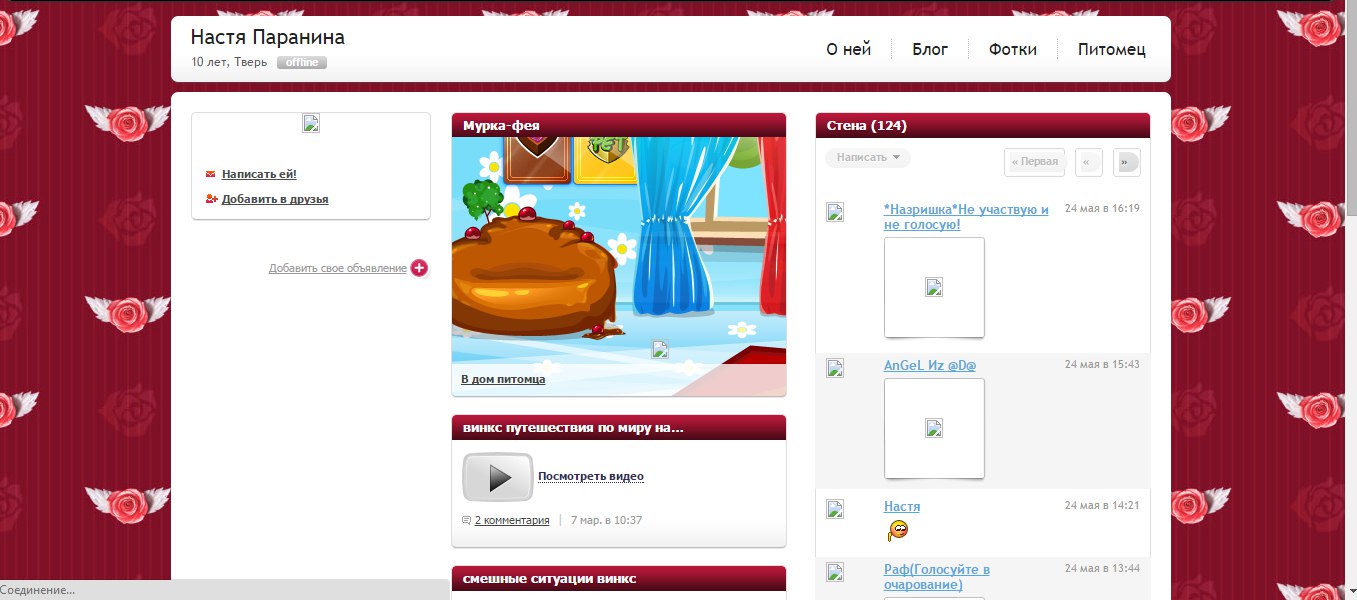Click the offline status badge
Screen dimensions: 1357x600
click(302, 63)
